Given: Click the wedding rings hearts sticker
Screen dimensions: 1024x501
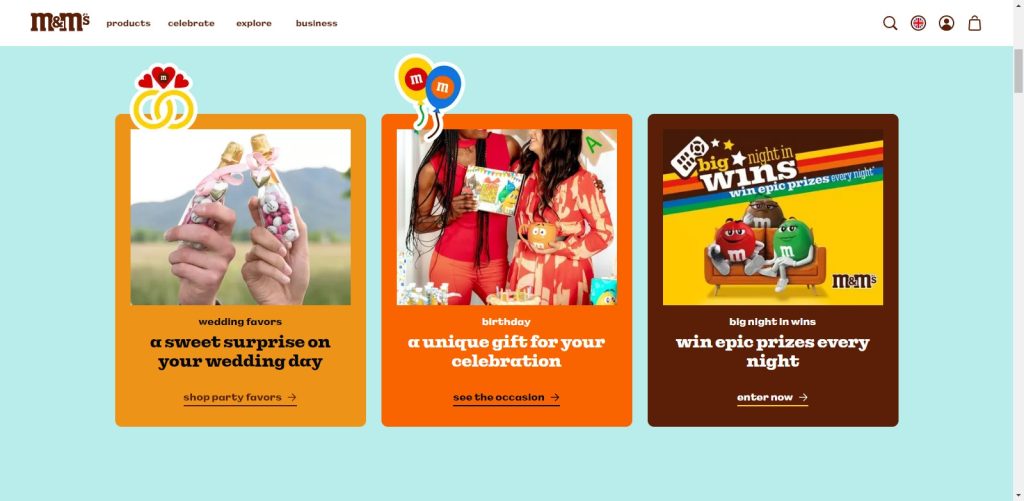Looking at the screenshot, I should pyautogui.click(x=163, y=97).
